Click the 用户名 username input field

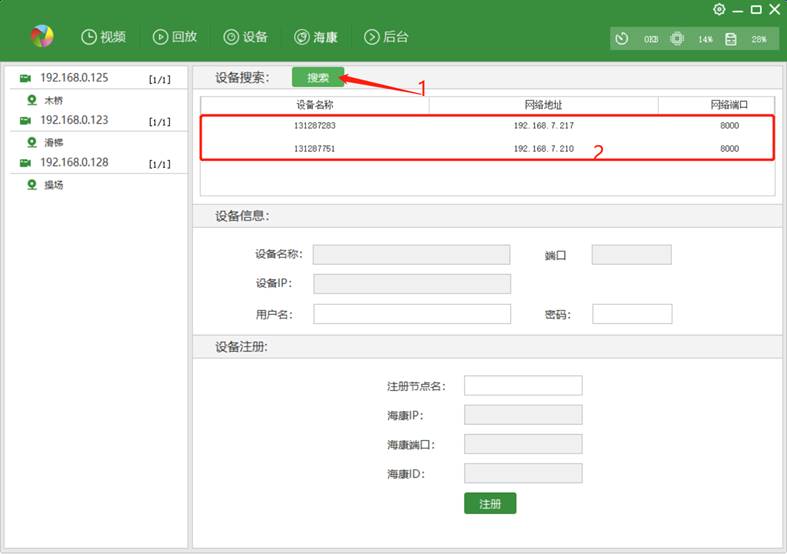(411, 314)
